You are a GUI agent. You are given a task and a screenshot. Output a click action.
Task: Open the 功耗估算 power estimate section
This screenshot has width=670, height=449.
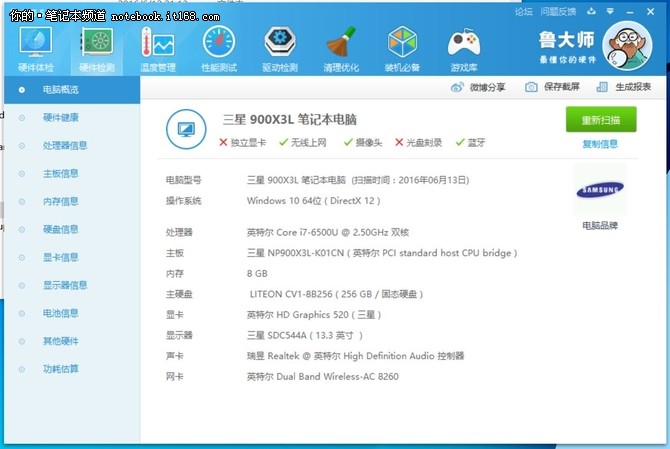[x=61, y=370]
